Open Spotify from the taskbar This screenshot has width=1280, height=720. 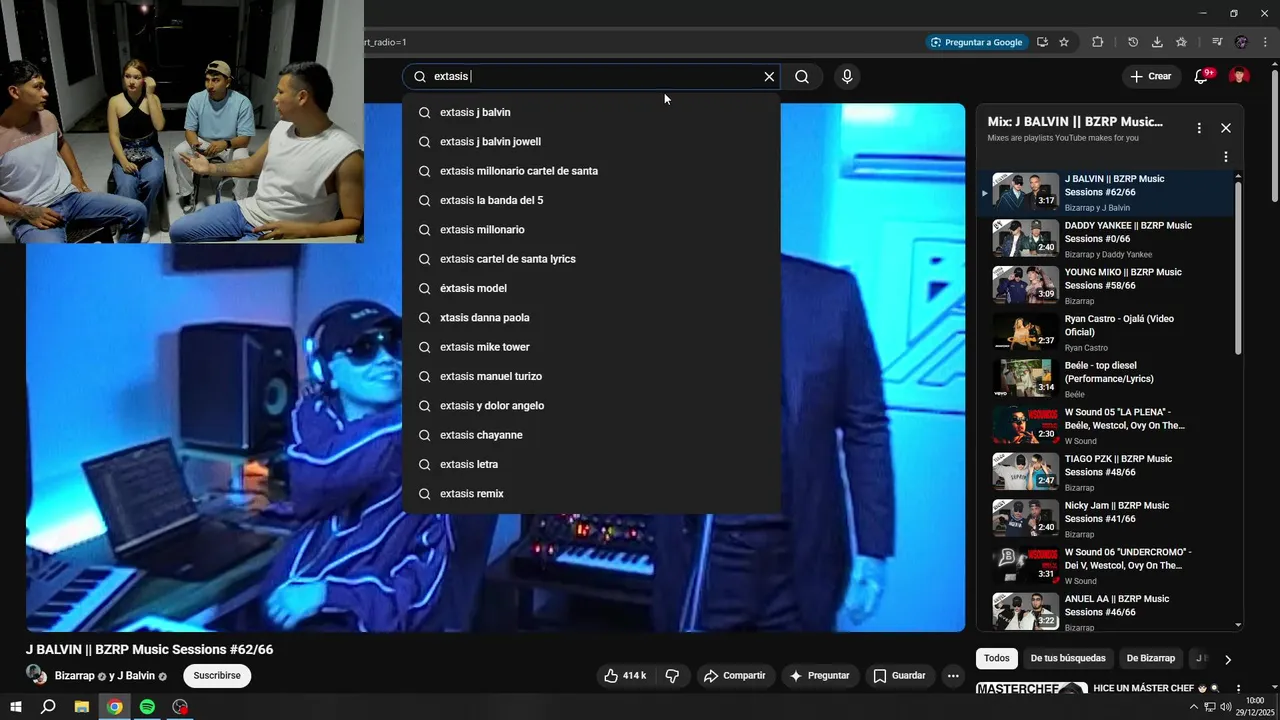click(x=147, y=707)
